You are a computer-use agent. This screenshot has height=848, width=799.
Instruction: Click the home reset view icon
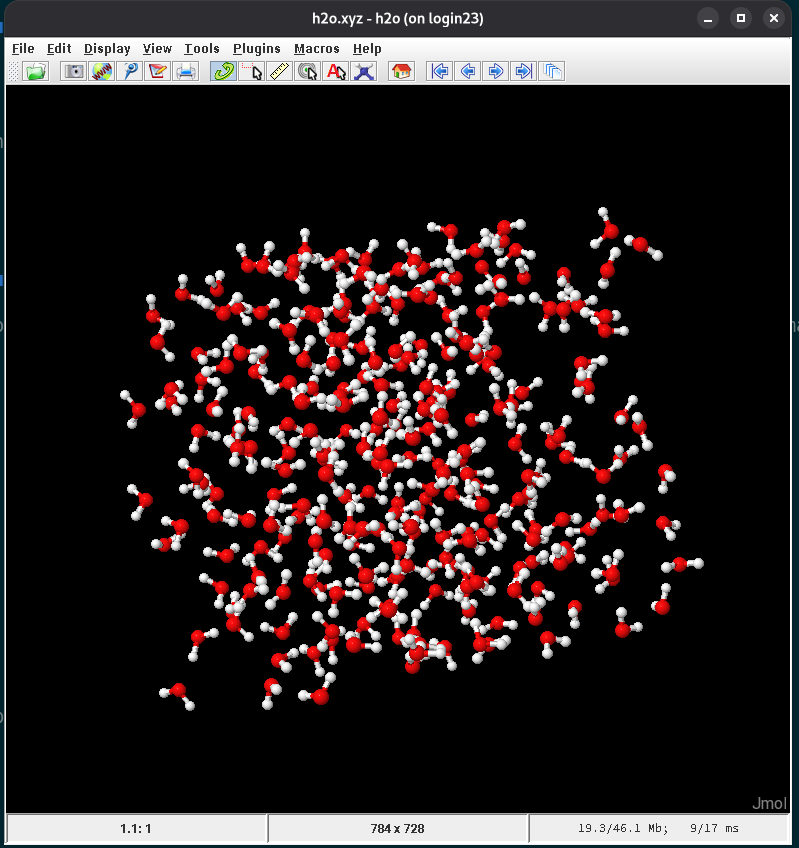pyautogui.click(x=401, y=71)
